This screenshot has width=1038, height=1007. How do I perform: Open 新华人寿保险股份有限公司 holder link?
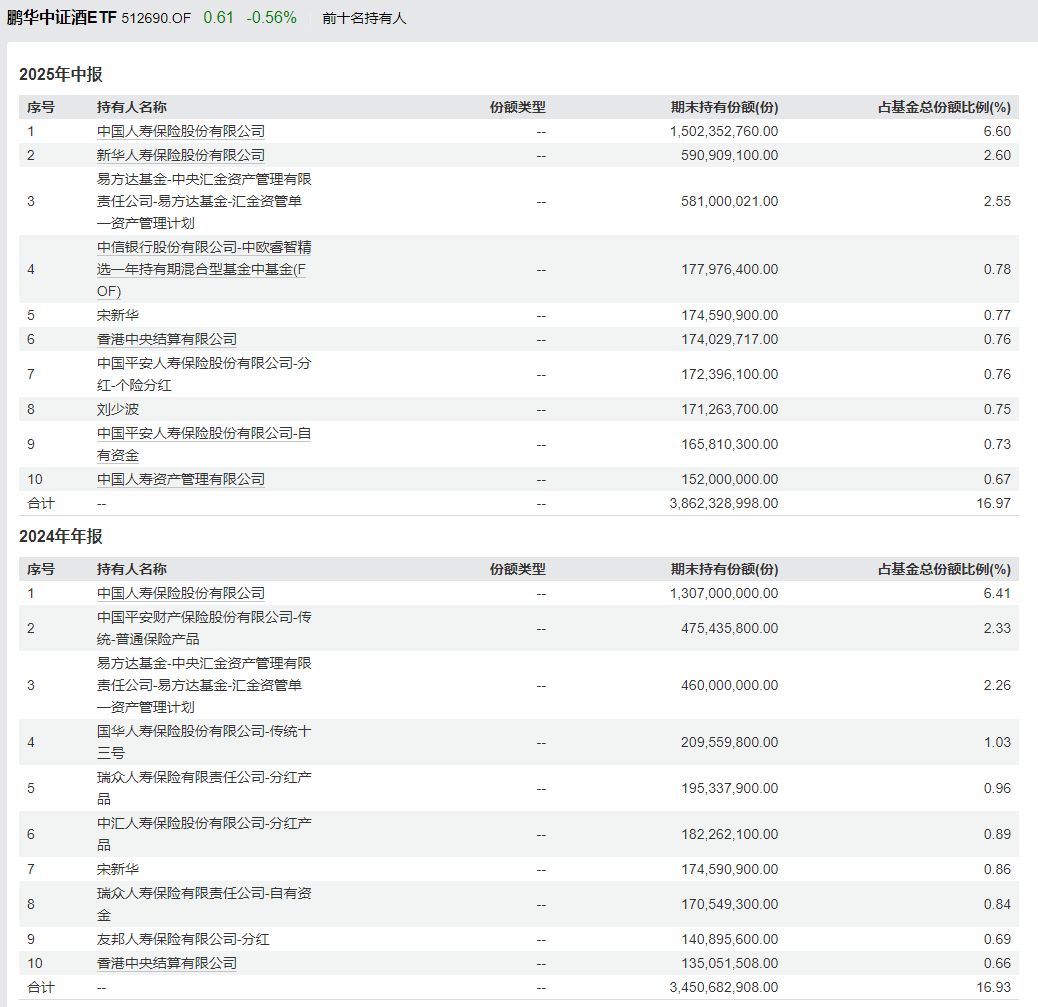(181, 155)
